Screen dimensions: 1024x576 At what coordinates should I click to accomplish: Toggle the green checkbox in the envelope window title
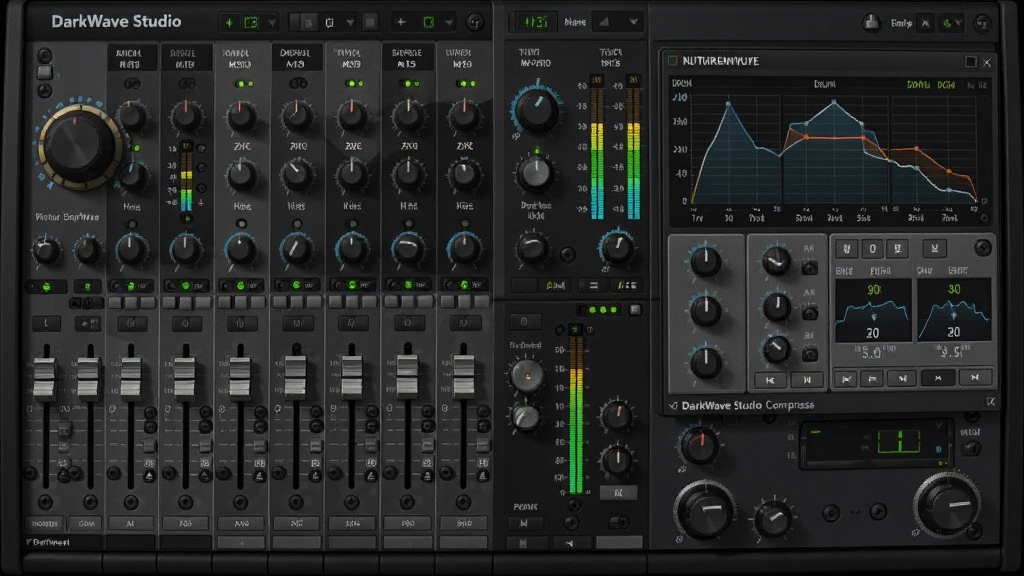[x=672, y=60]
